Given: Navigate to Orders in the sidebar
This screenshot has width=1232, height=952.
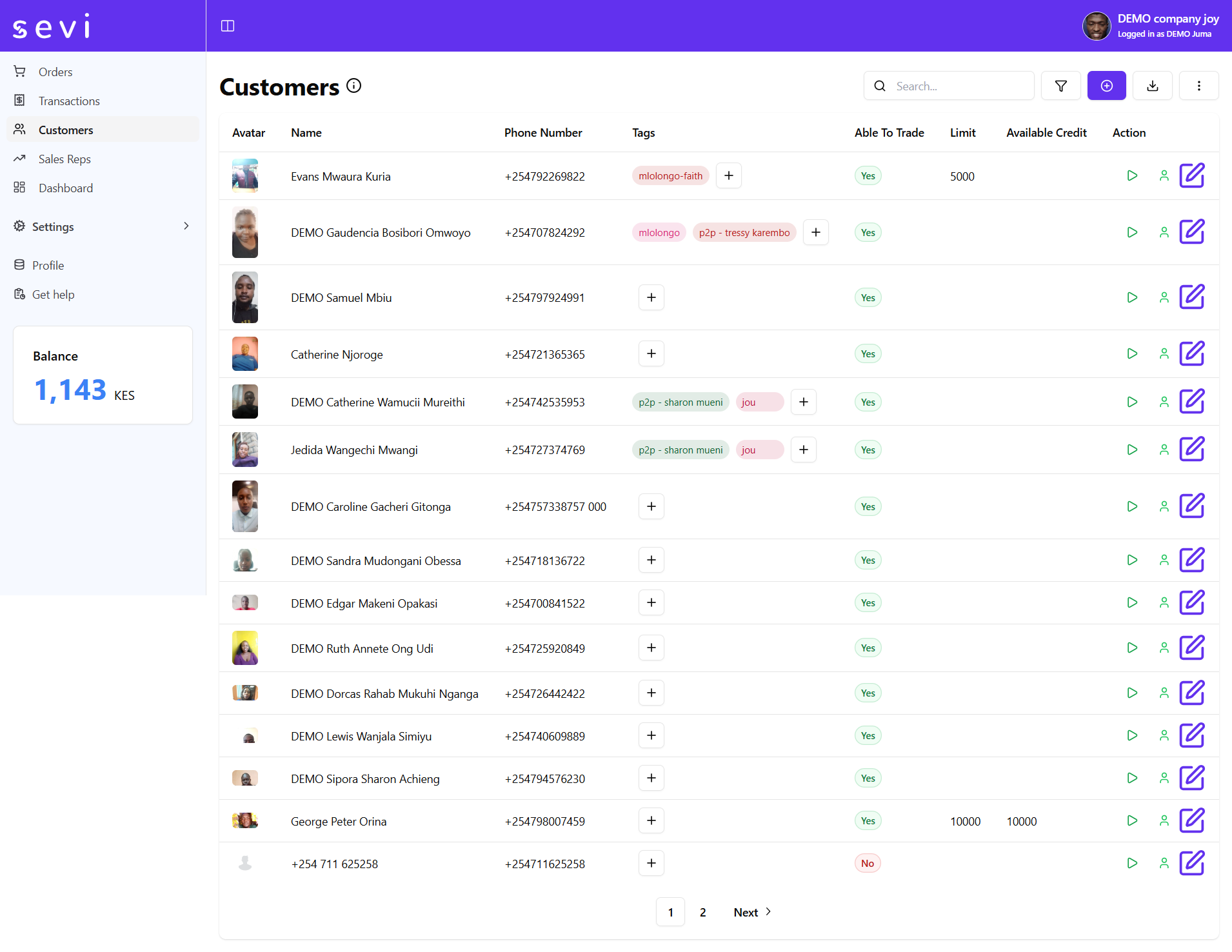Looking at the screenshot, I should pos(55,72).
